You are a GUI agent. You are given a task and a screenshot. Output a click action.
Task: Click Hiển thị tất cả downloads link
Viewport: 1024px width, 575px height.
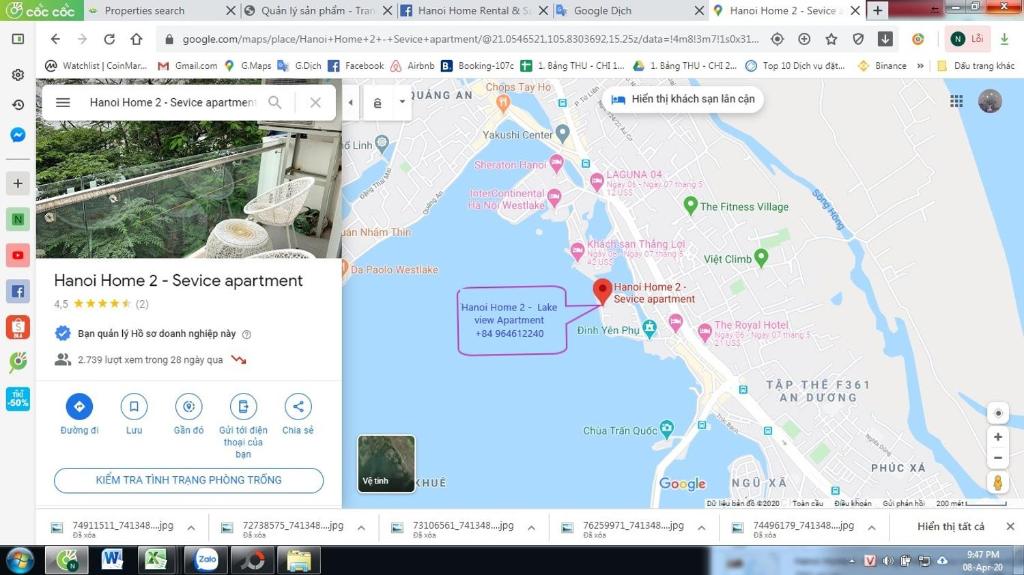coord(950,527)
